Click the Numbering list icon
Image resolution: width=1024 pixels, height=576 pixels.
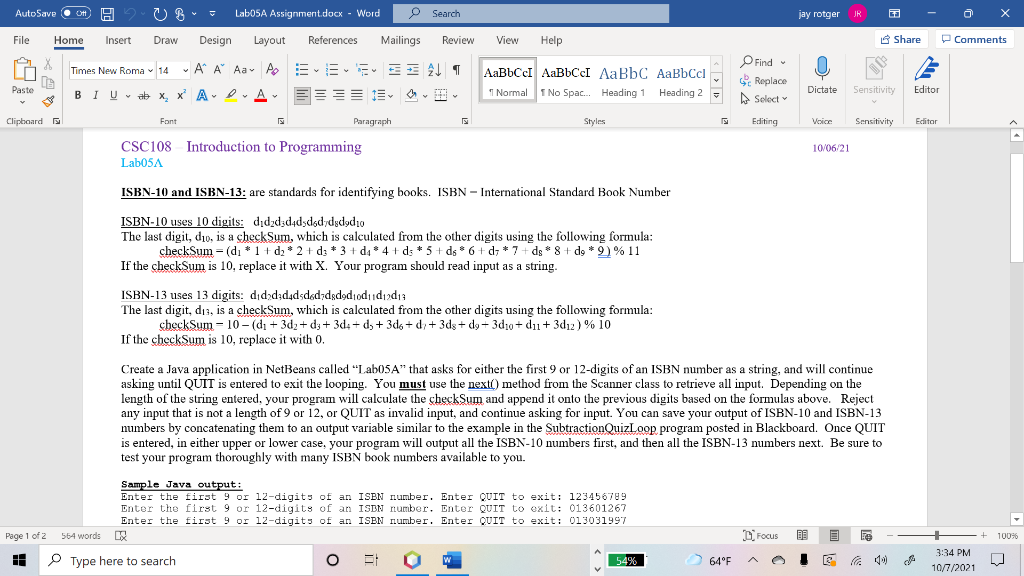click(332, 69)
